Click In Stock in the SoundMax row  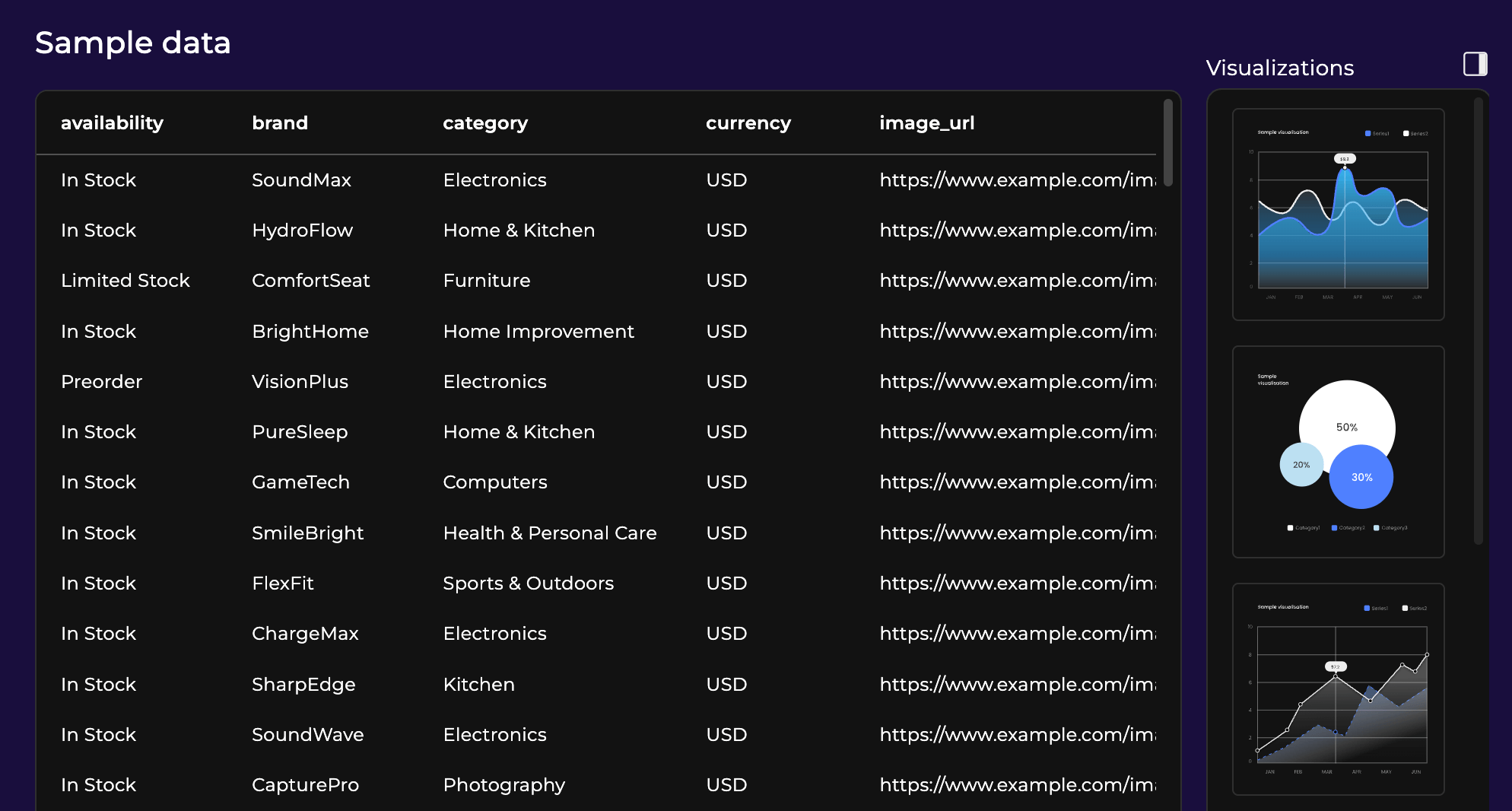[98, 180]
